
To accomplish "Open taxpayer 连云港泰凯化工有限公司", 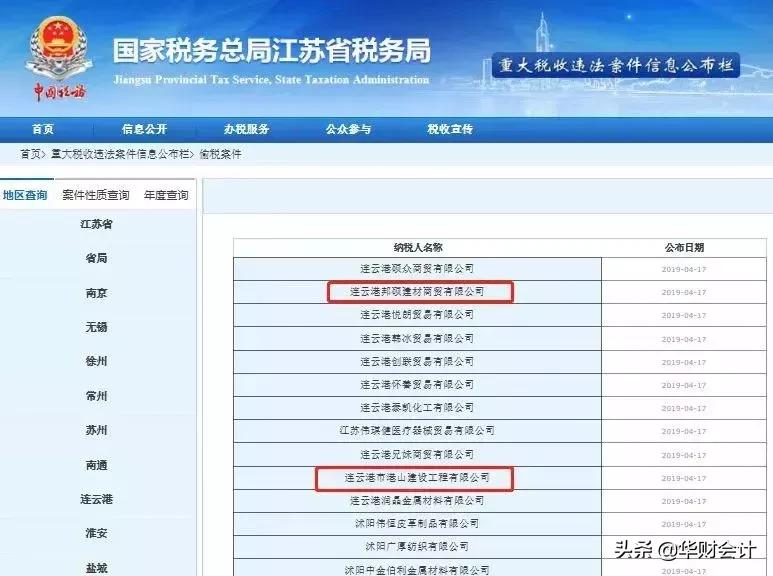I will click(x=417, y=408).
